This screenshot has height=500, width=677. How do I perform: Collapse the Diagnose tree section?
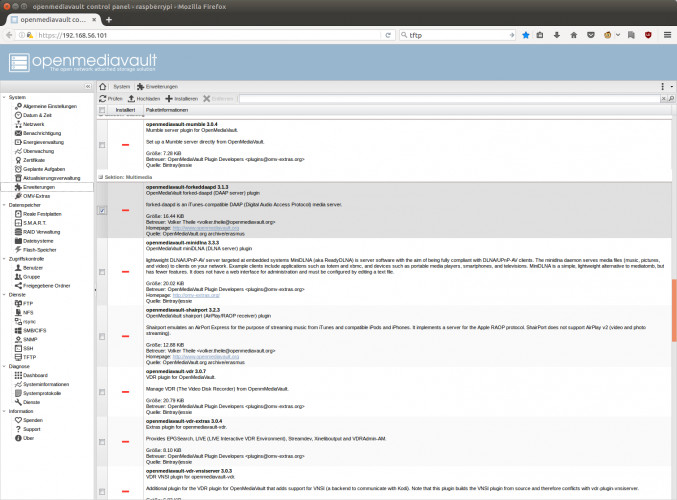point(4,367)
